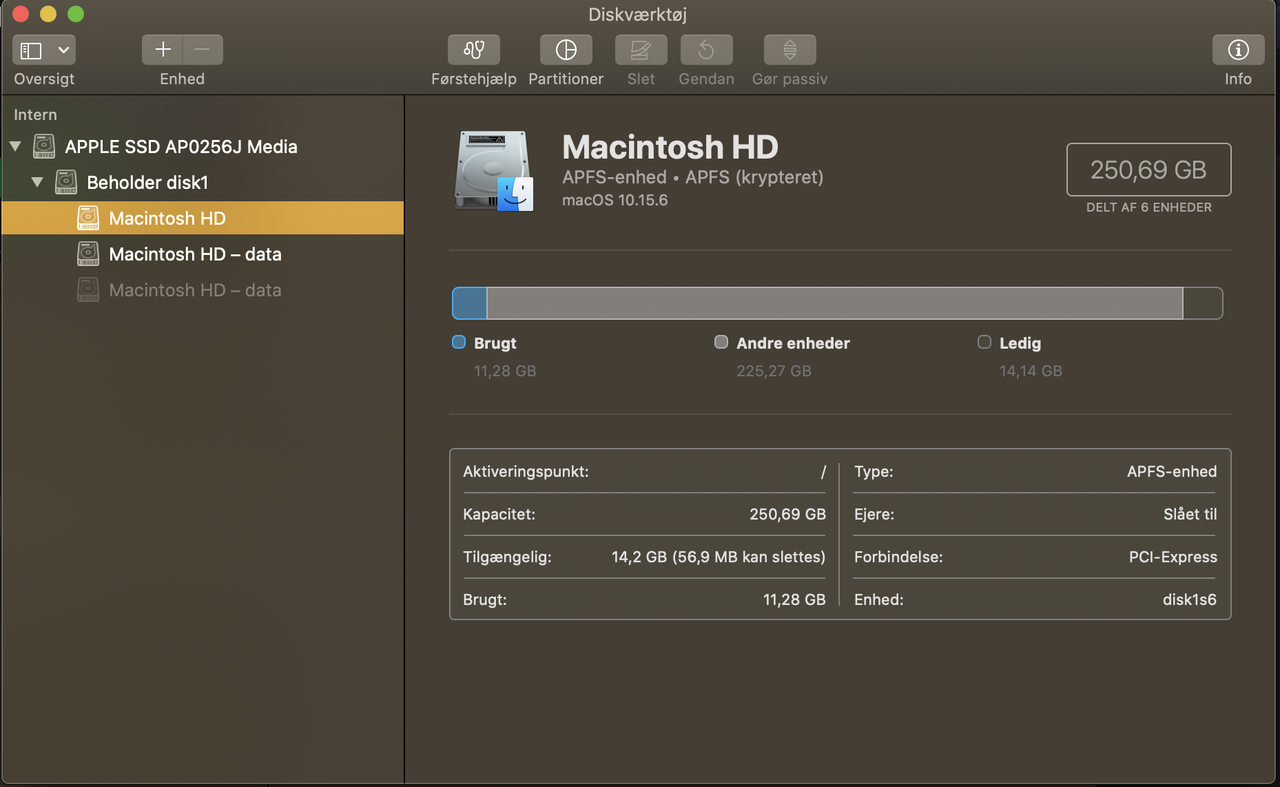Collapse the Beholder disk1 disclosure triangle
The image size is (1280, 787).
coord(37,183)
